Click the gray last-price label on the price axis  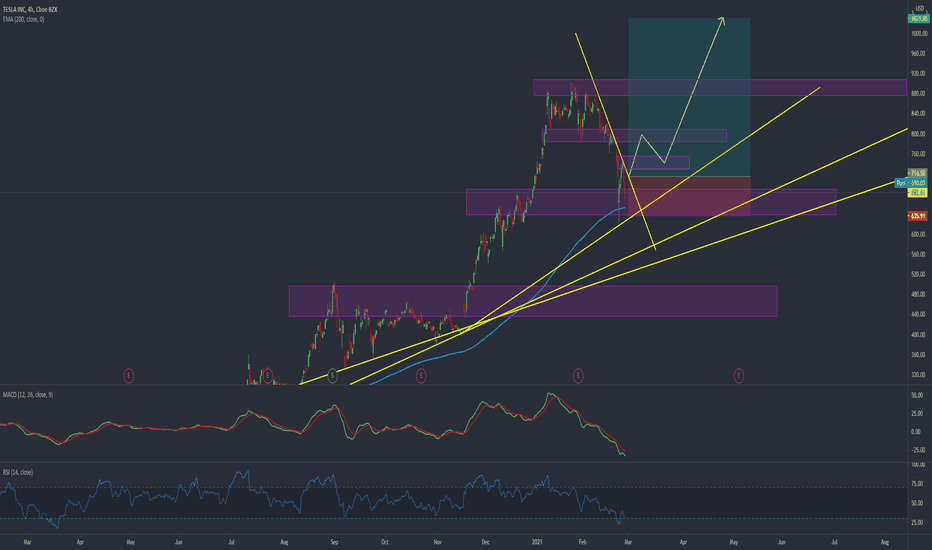(918, 174)
